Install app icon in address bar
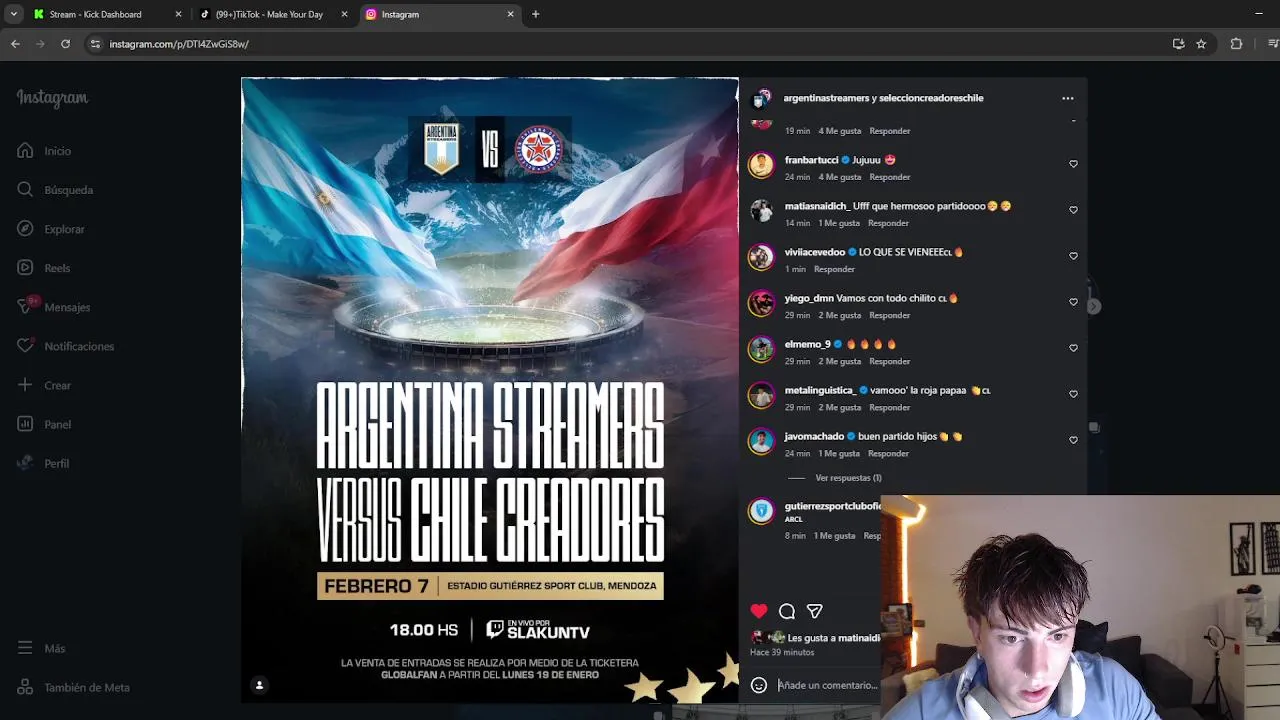The height and width of the screenshot is (720, 1280). coord(1178,44)
